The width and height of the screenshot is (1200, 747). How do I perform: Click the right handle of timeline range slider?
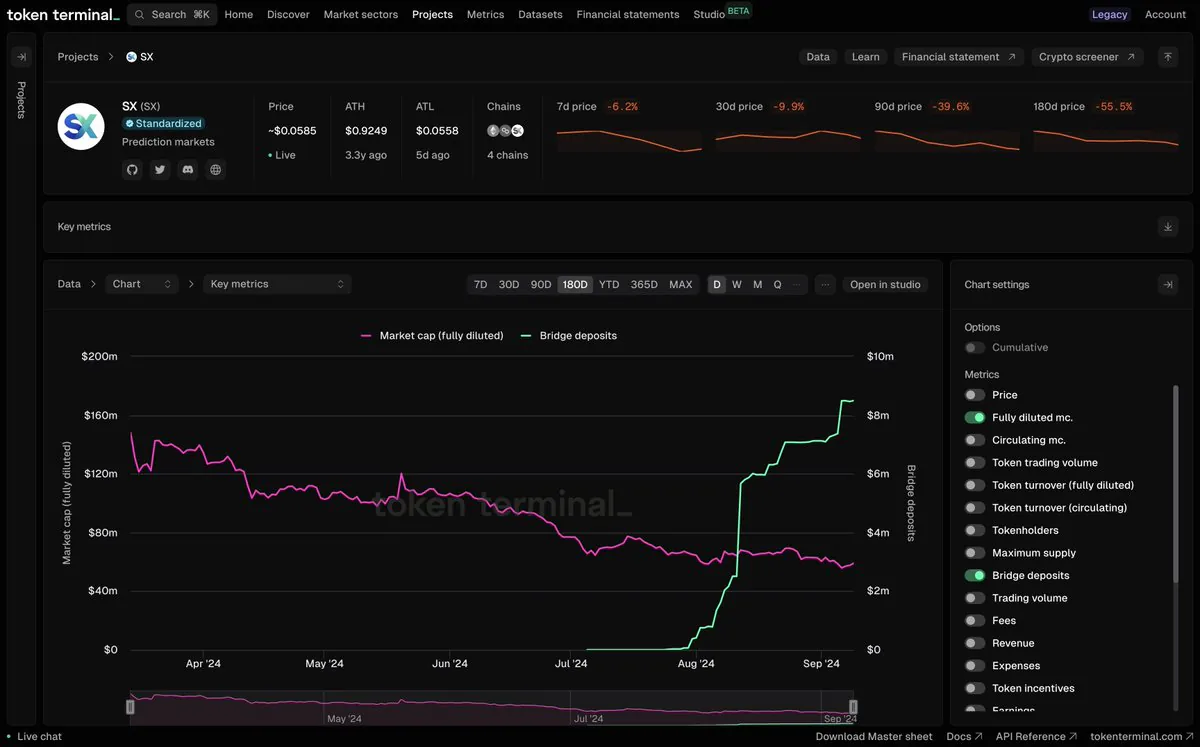coord(853,707)
